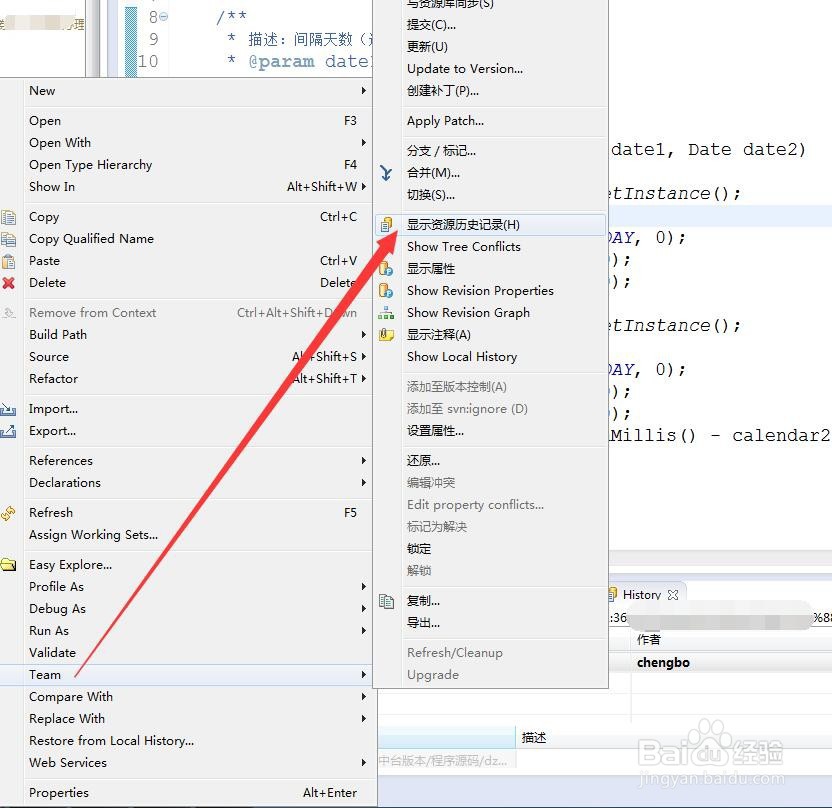Click the Easy Explore folder icon
This screenshot has height=808, width=832.
coord(8,565)
